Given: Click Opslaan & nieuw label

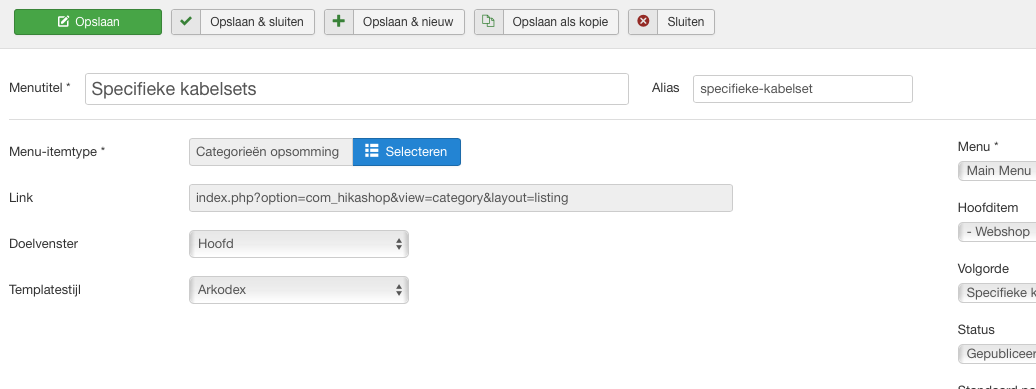Looking at the screenshot, I should [x=409, y=22].
